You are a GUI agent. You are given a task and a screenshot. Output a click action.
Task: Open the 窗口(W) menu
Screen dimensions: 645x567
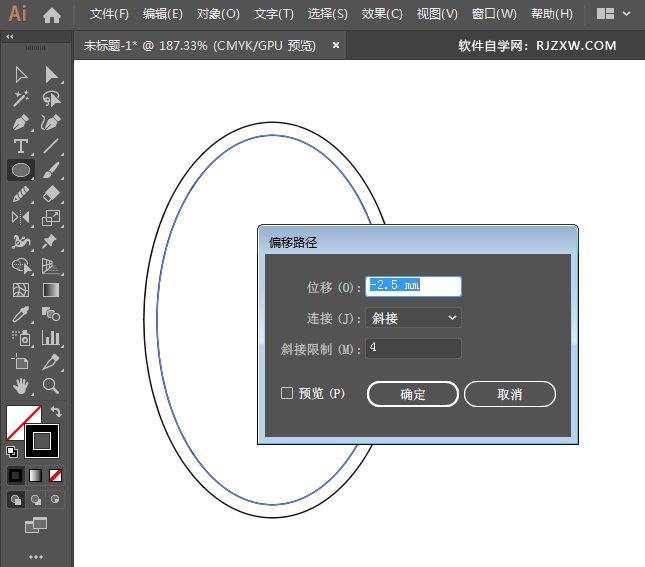(494, 14)
